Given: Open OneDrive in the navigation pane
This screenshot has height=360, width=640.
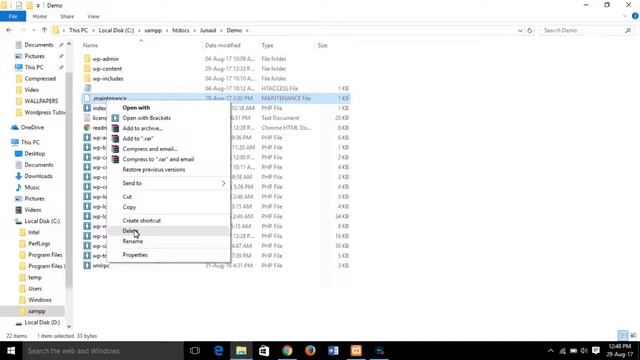Looking at the screenshot, I should pyautogui.click(x=32, y=127).
